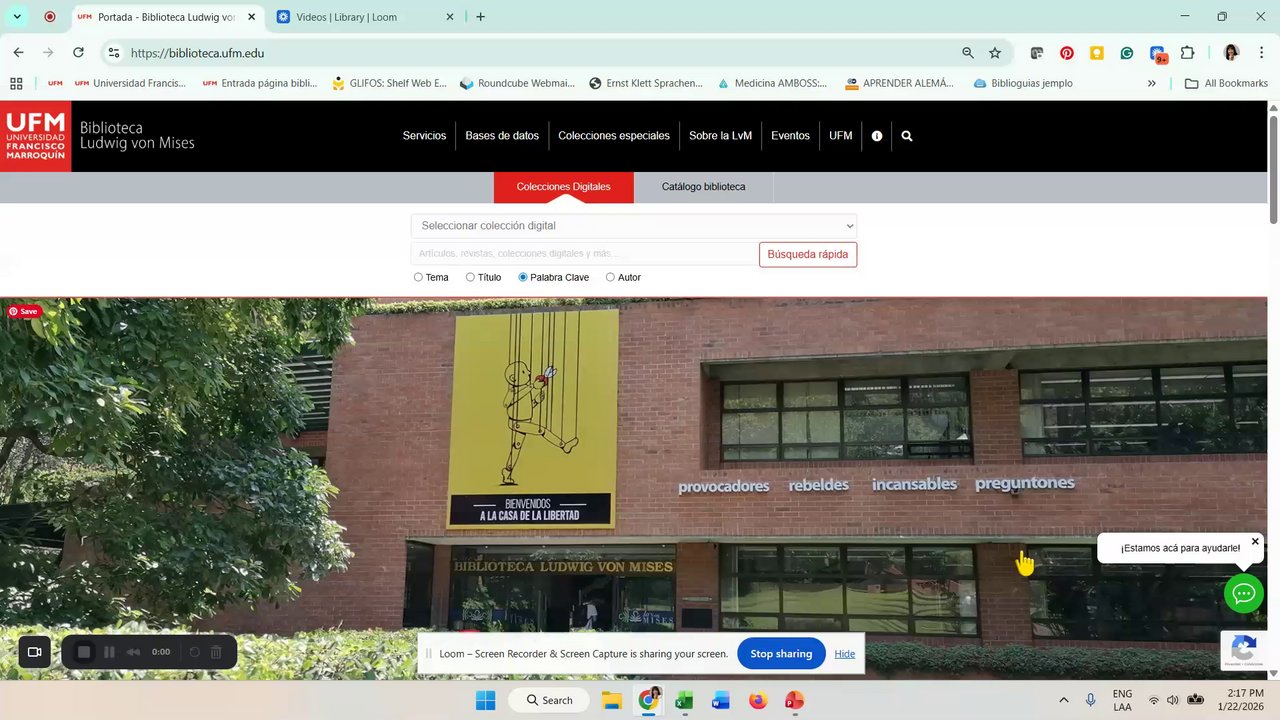Stop the Loom recording

(x=84, y=652)
